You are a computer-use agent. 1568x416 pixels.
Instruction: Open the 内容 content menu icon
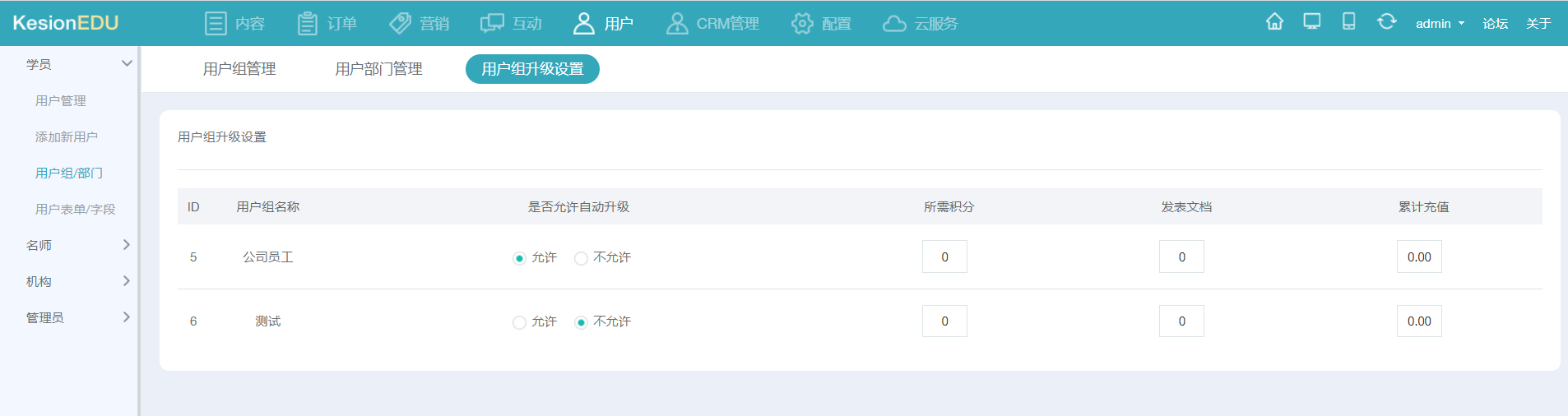click(x=216, y=23)
